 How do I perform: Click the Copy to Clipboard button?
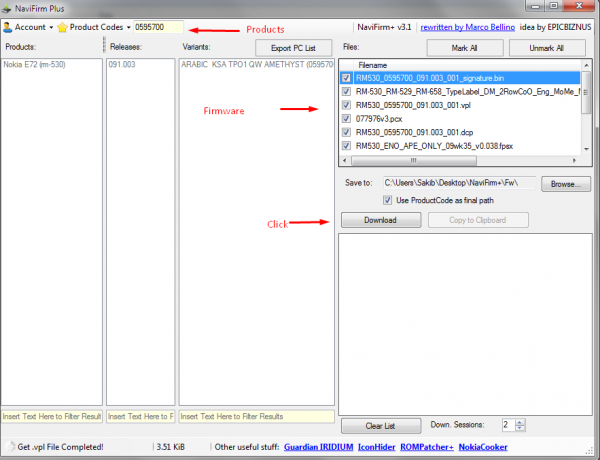pyautogui.click(x=478, y=220)
